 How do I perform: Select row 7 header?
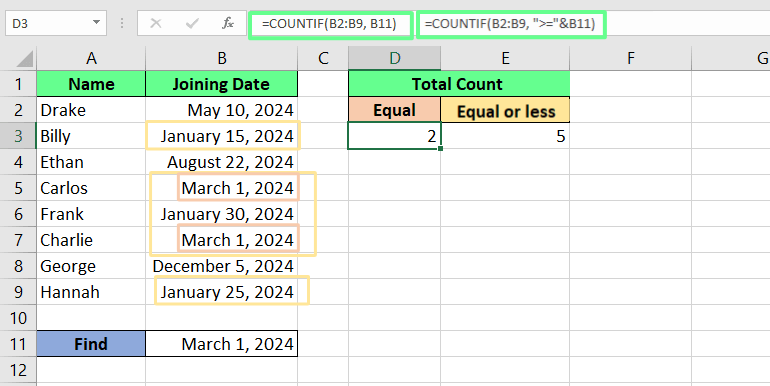click(18, 240)
